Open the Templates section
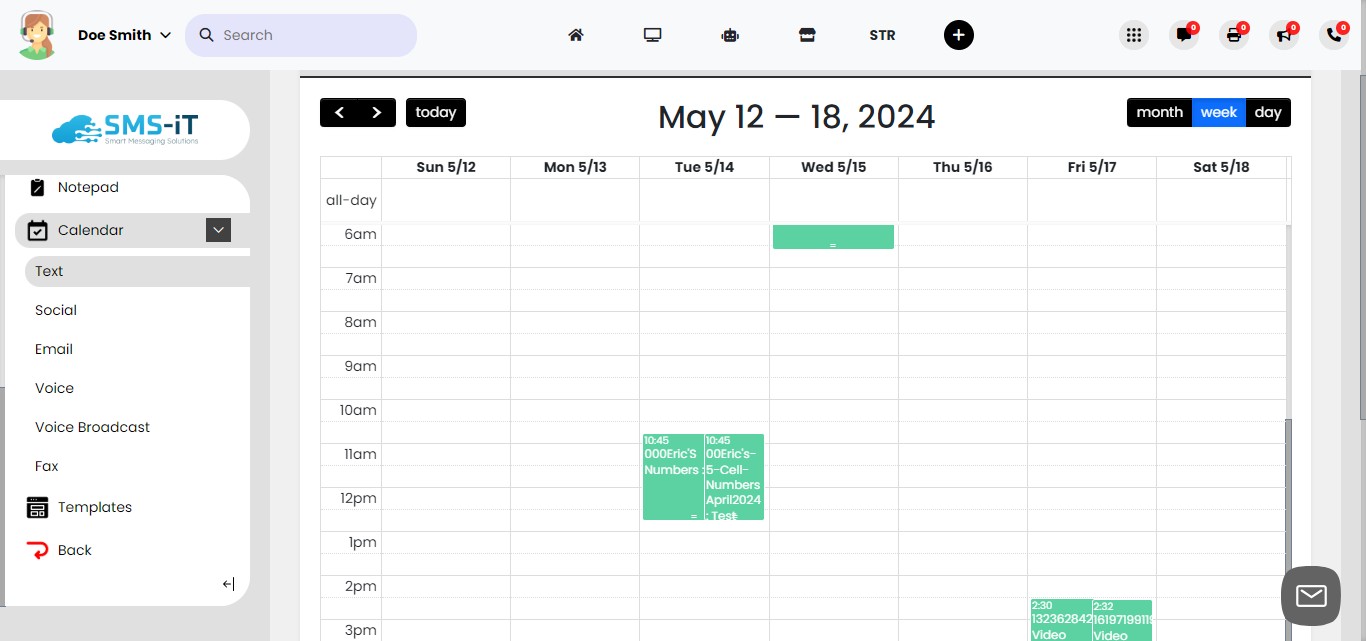The width and height of the screenshot is (1366, 641). coord(95,507)
